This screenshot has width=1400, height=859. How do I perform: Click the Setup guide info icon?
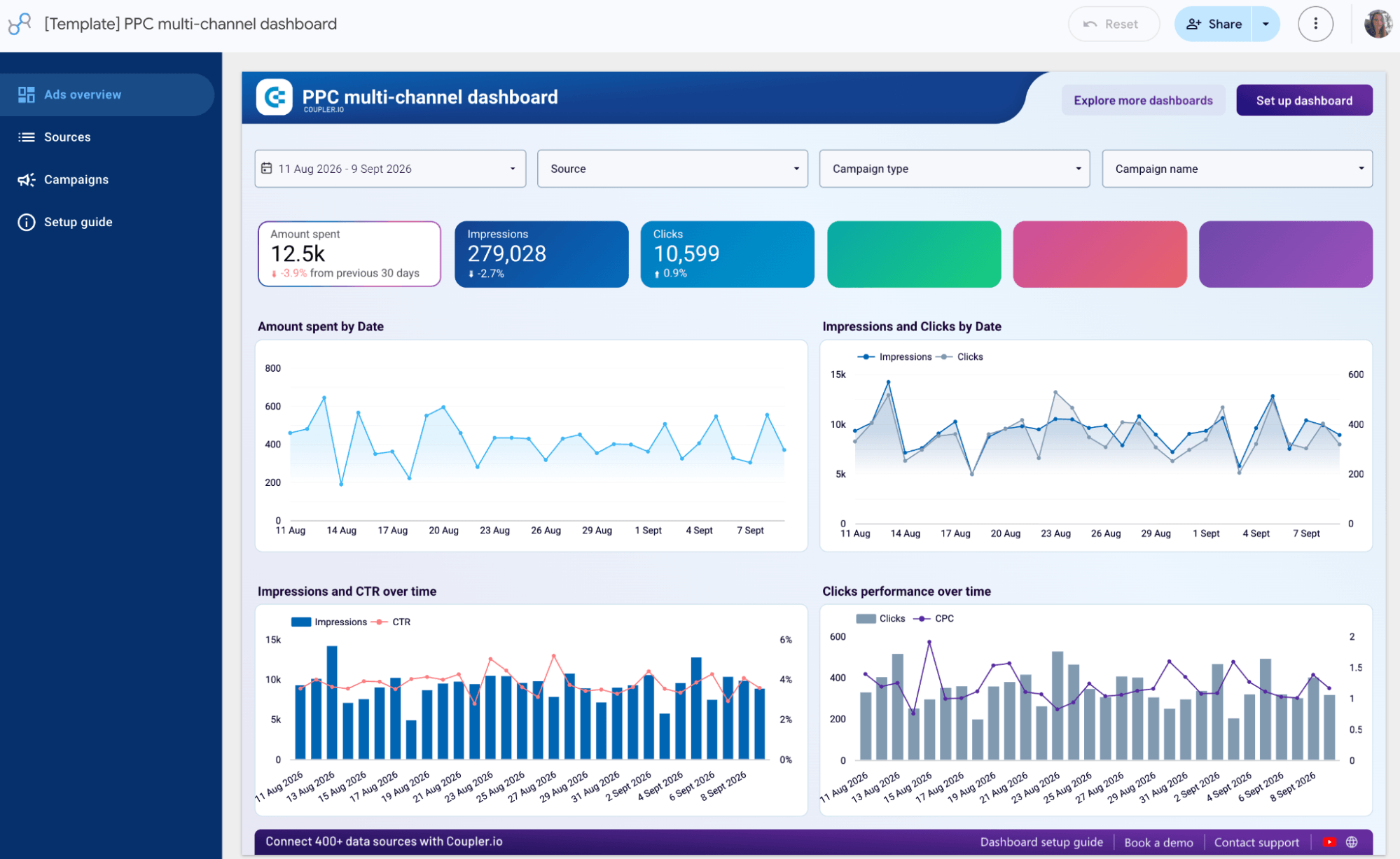pos(27,223)
